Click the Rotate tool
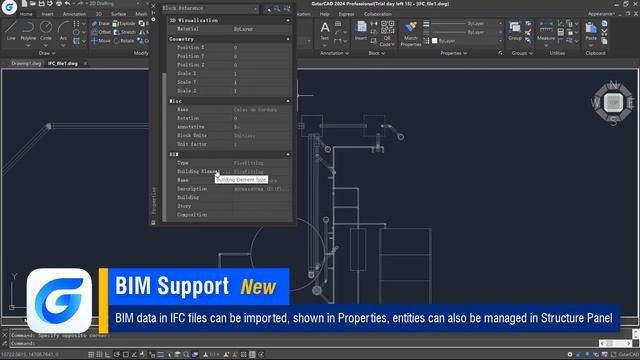Viewport: 640px width, 360px height. [x=124, y=40]
